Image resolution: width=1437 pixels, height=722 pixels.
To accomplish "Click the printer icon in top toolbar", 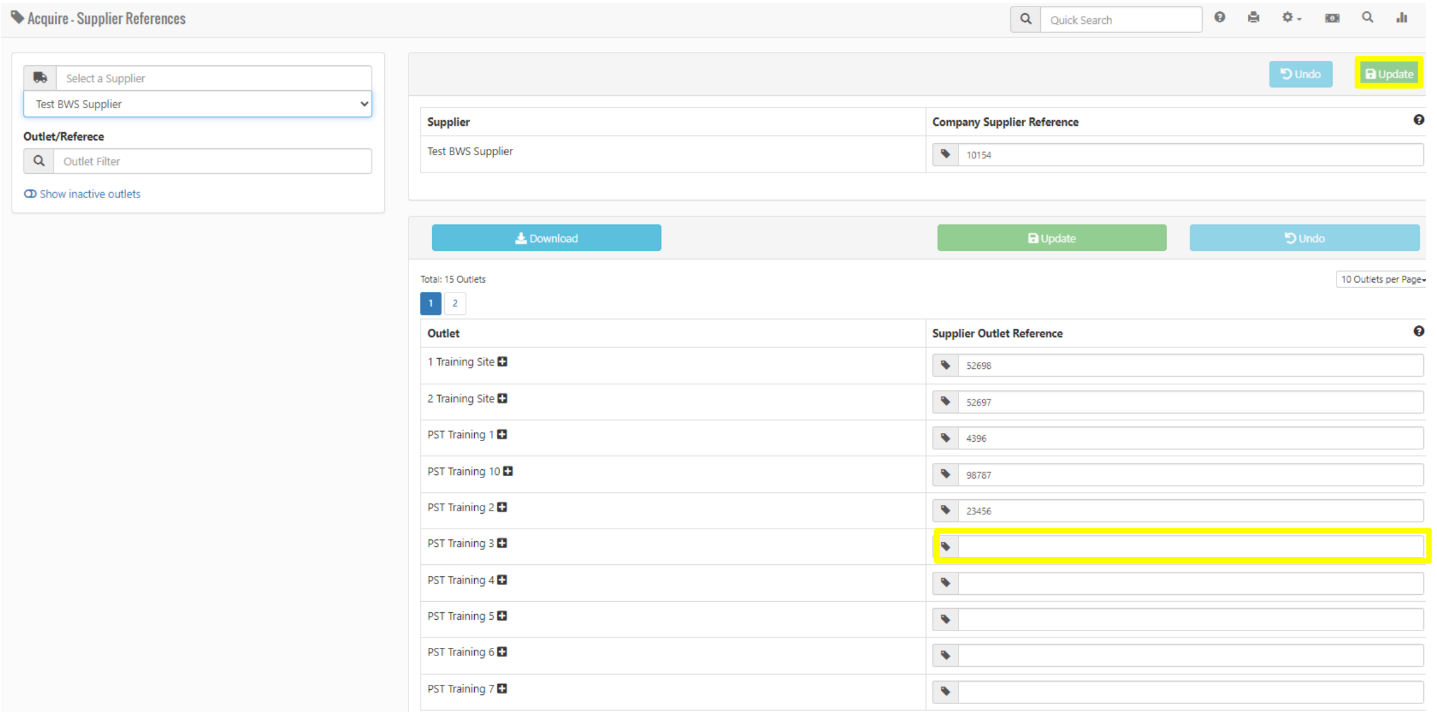I will click(1254, 18).
